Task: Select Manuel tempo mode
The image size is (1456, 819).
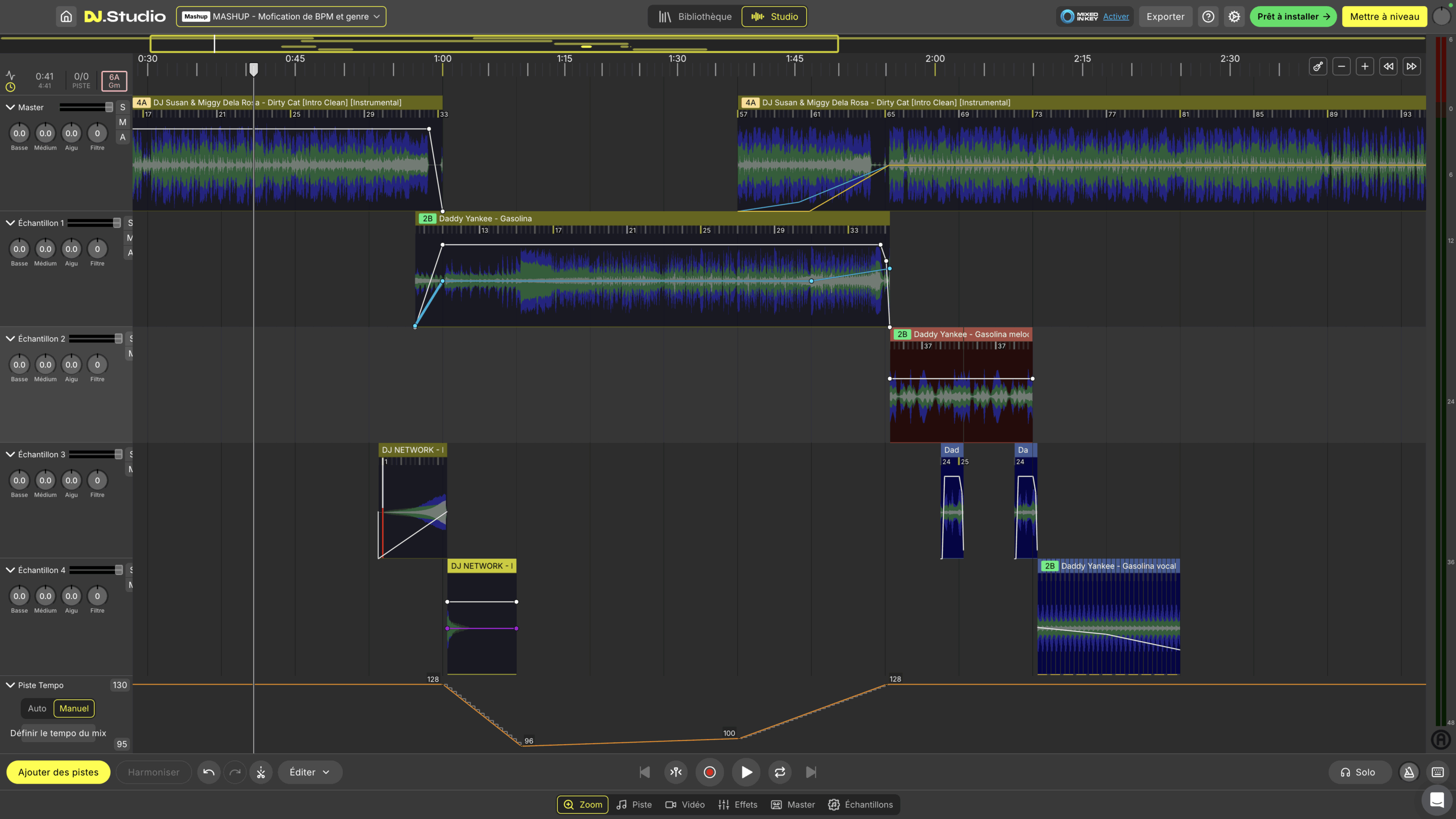Action: click(74, 708)
